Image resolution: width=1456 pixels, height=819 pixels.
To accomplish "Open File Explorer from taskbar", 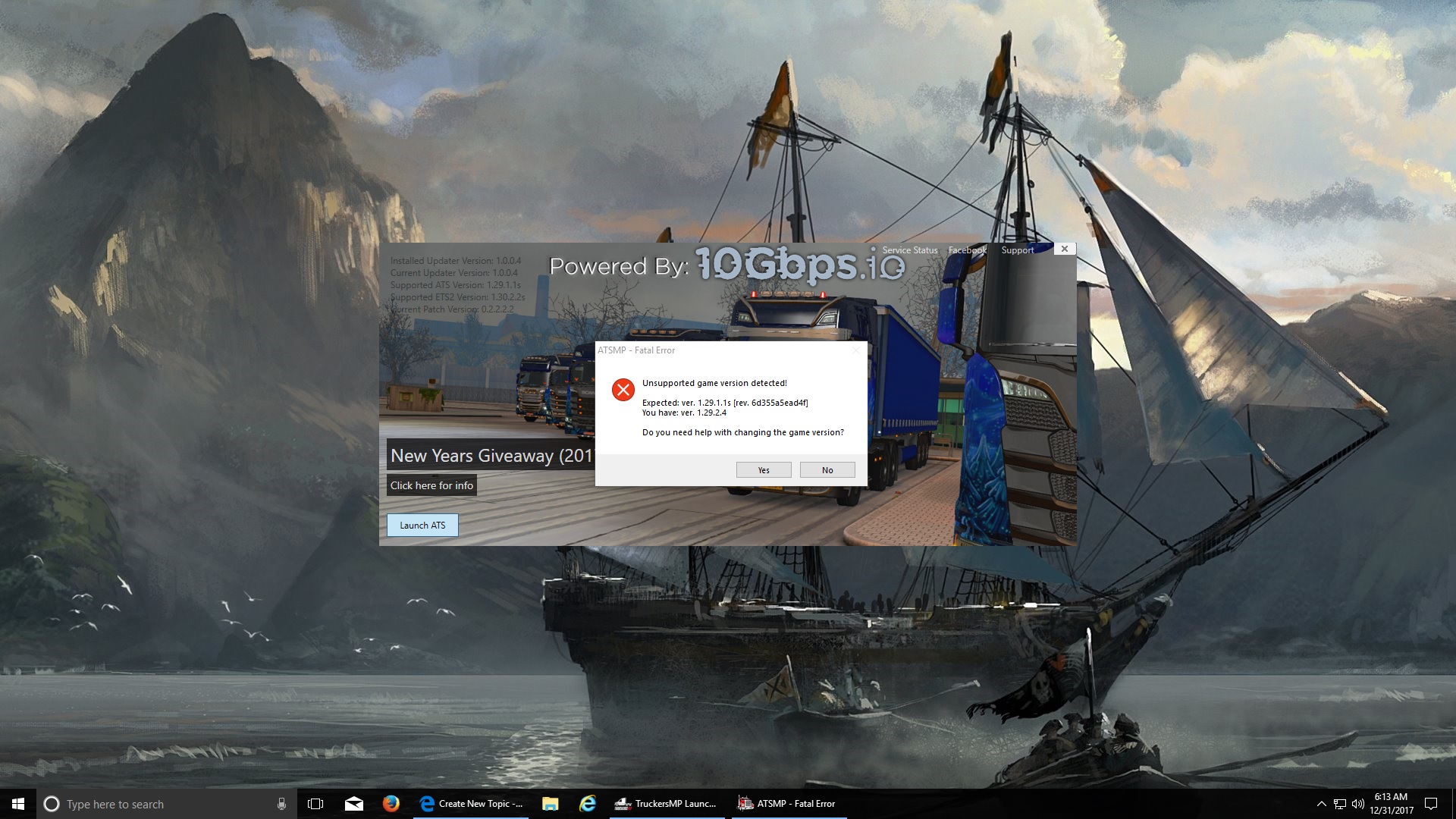I will tap(550, 804).
